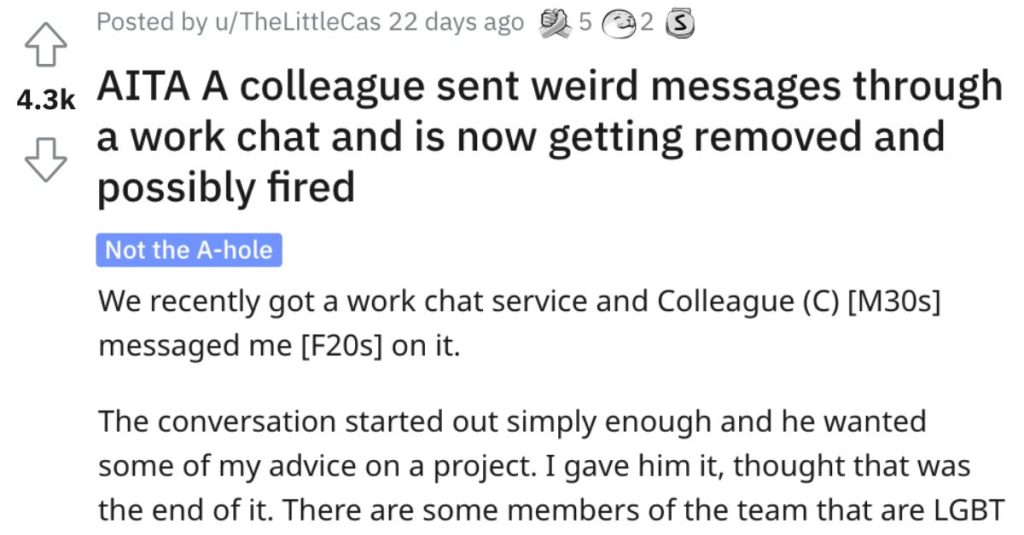The height and width of the screenshot is (535, 1024).
Task: Click the Helpful award count 5
Action: [x=584, y=22]
